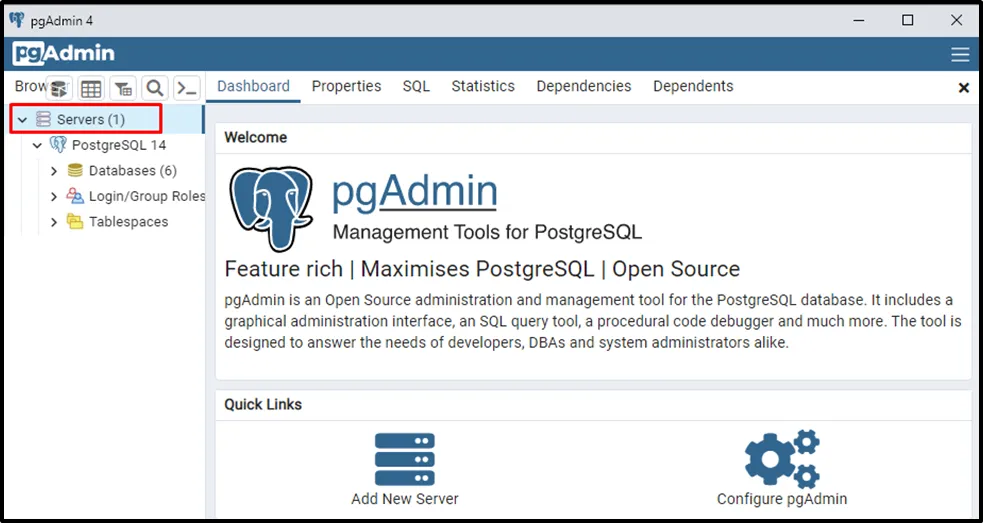Collapse the Servers (1) tree node
The image size is (983, 523).
click(23, 120)
